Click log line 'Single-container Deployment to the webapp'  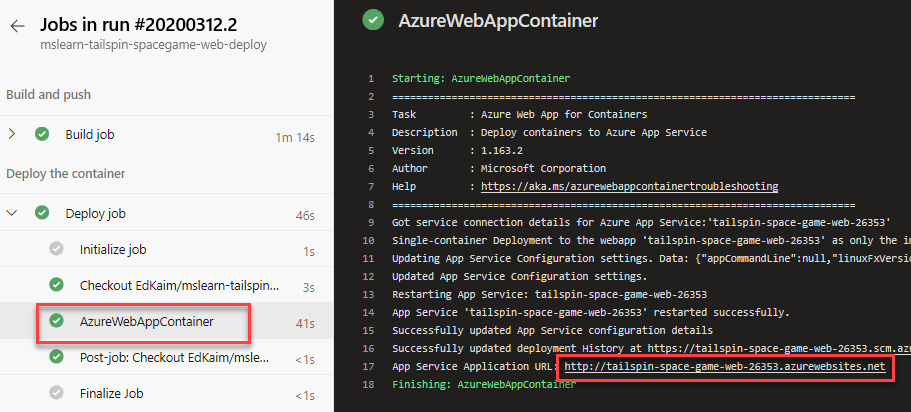pyautogui.click(x=651, y=241)
